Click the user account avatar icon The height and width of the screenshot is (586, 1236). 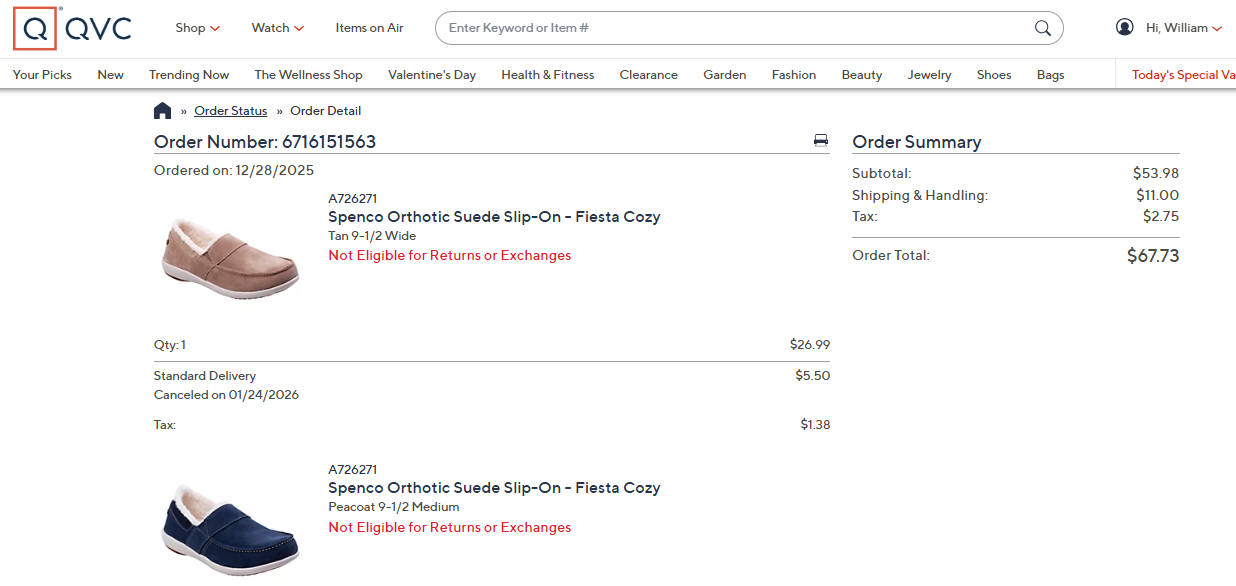(x=1125, y=28)
